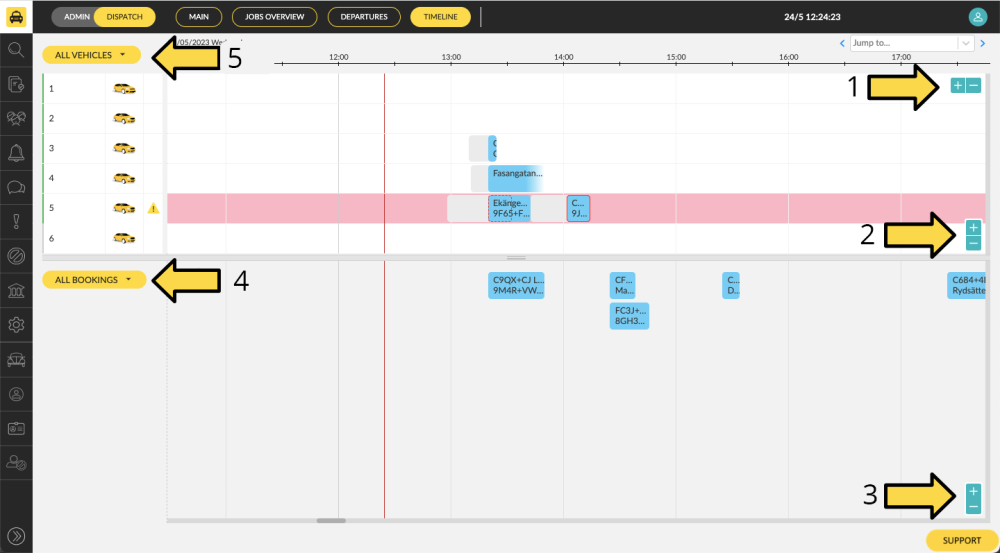Viewport: 1000px width, 553px height.
Task: Open the Departures tab
Action: coord(363,17)
